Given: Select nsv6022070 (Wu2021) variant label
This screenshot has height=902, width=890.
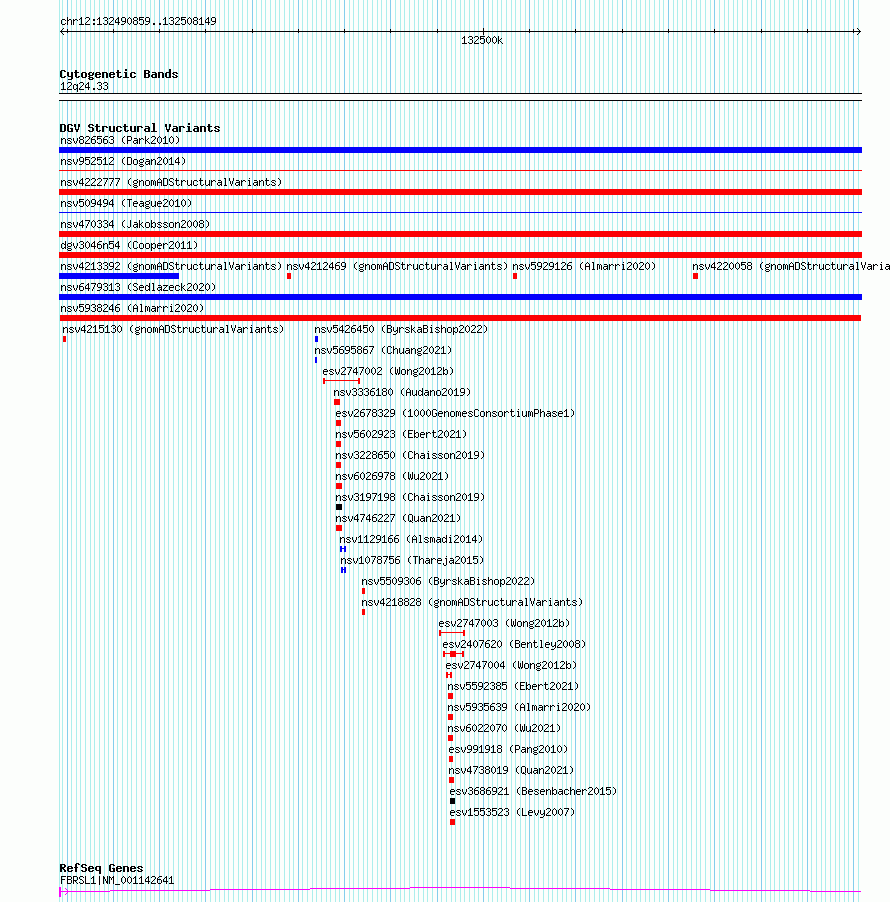Looking at the screenshot, I should pyautogui.click(x=504, y=728).
